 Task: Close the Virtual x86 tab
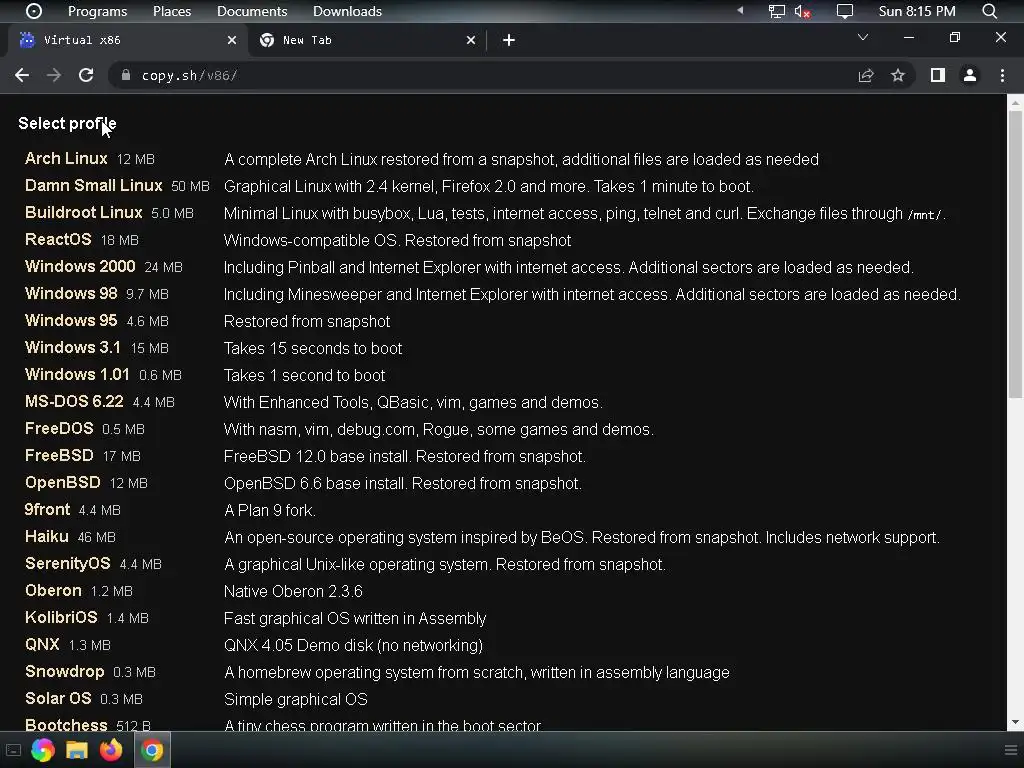(232, 40)
